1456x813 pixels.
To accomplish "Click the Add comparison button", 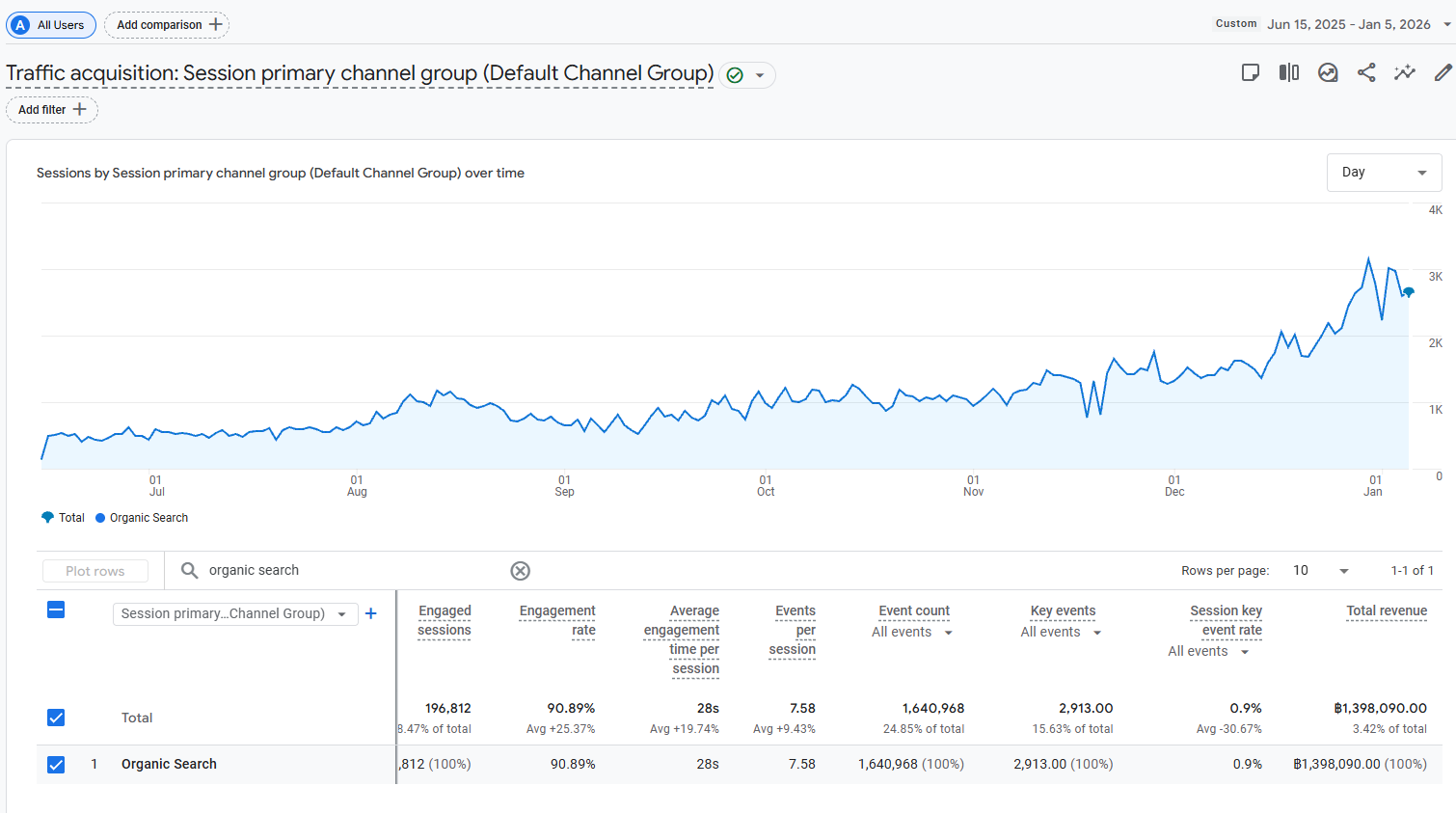I will pyautogui.click(x=168, y=25).
